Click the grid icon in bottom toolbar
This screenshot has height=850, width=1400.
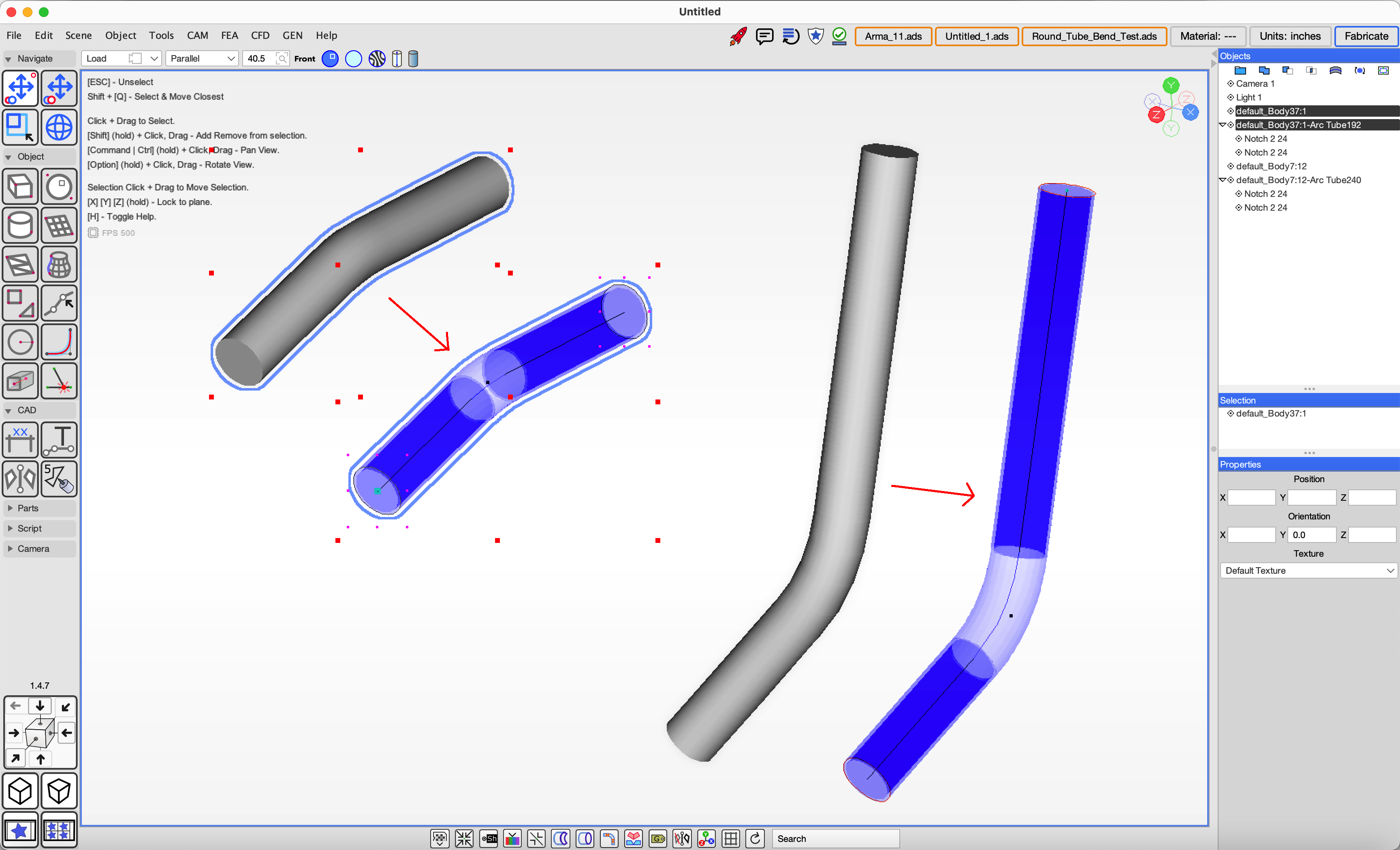(x=731, y=838)
